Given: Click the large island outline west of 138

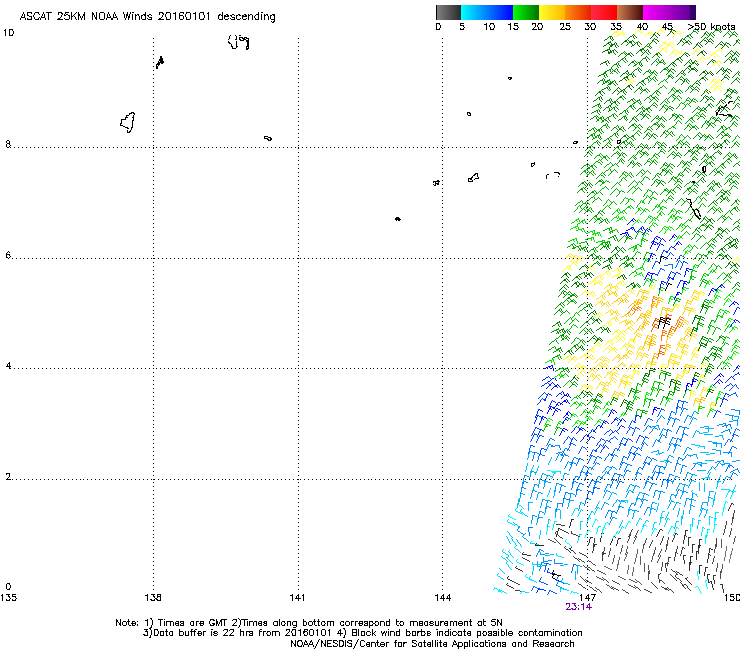Looking at the screenshot, I should pyautogui.click(x=128, y=122).
